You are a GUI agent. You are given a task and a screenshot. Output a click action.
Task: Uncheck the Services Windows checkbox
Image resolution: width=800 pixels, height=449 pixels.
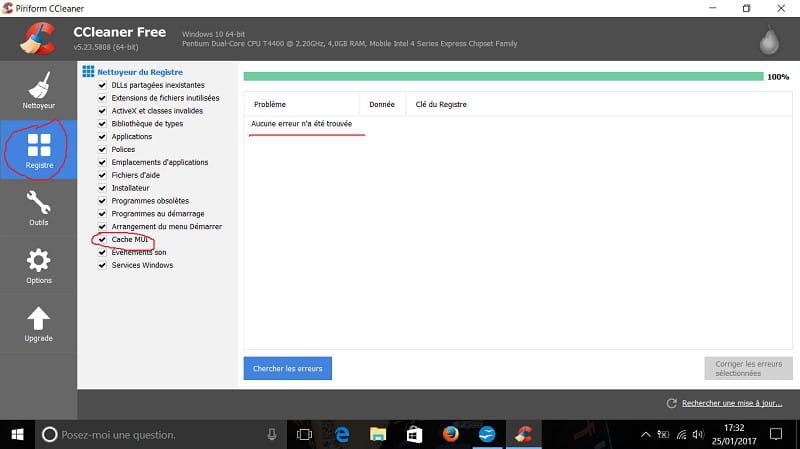click(x=102, y=265)
